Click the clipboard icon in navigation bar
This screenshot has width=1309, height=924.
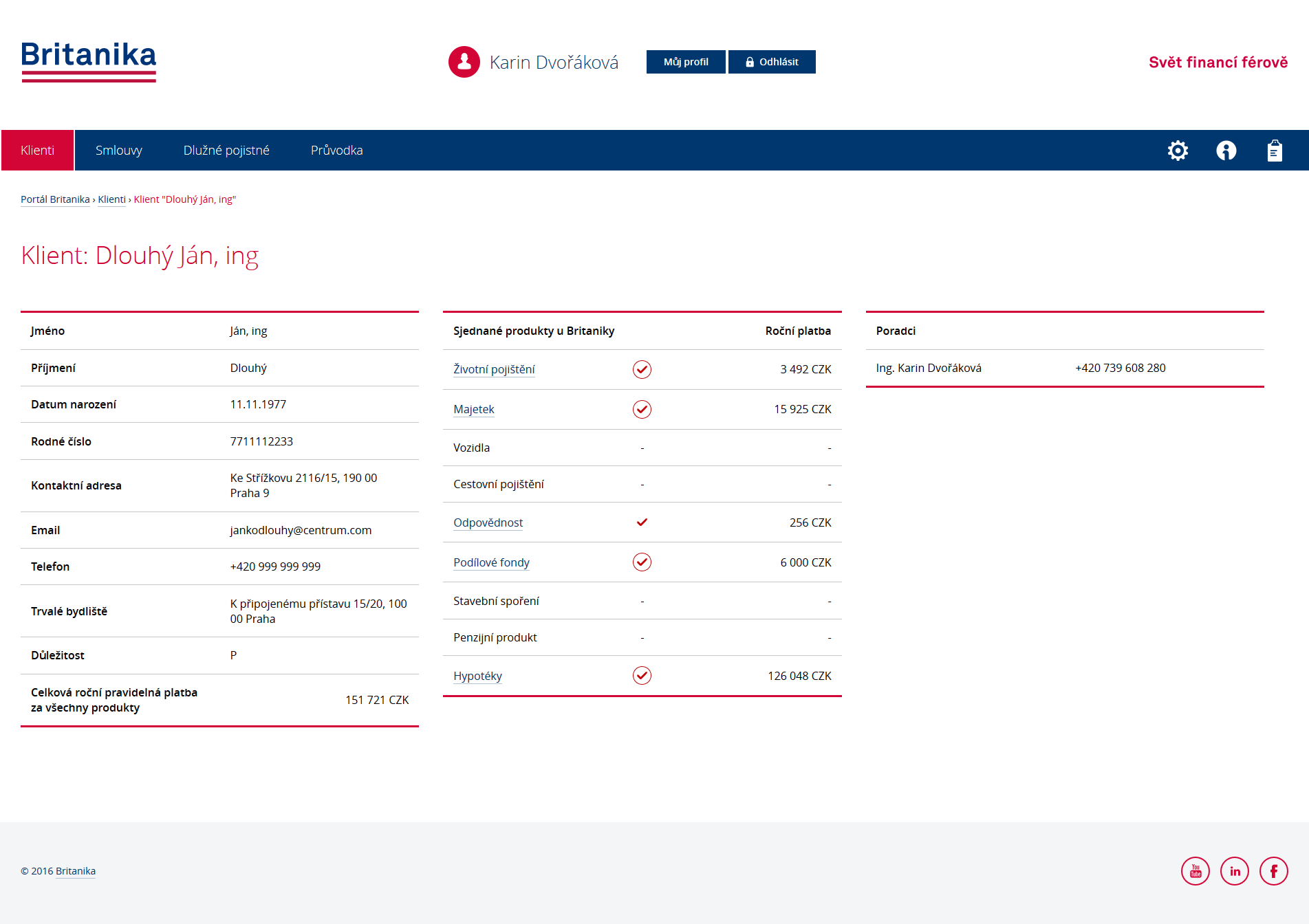[x=1274, y=151]
